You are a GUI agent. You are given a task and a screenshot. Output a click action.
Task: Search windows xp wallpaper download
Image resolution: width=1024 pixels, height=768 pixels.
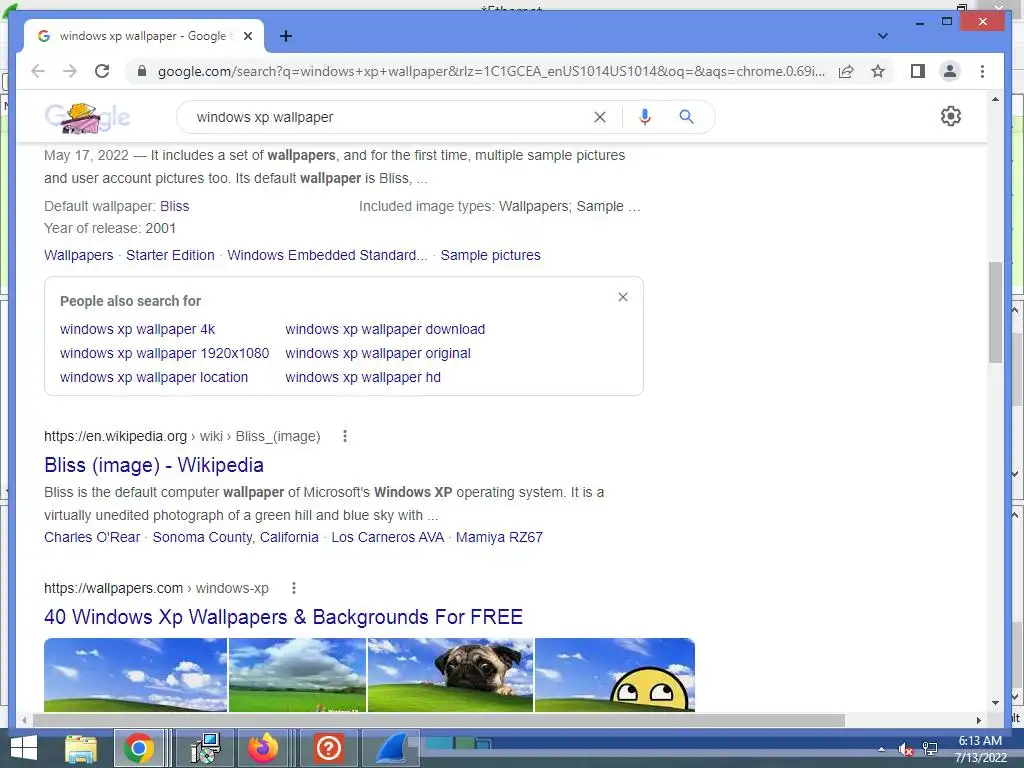point(385,329)
